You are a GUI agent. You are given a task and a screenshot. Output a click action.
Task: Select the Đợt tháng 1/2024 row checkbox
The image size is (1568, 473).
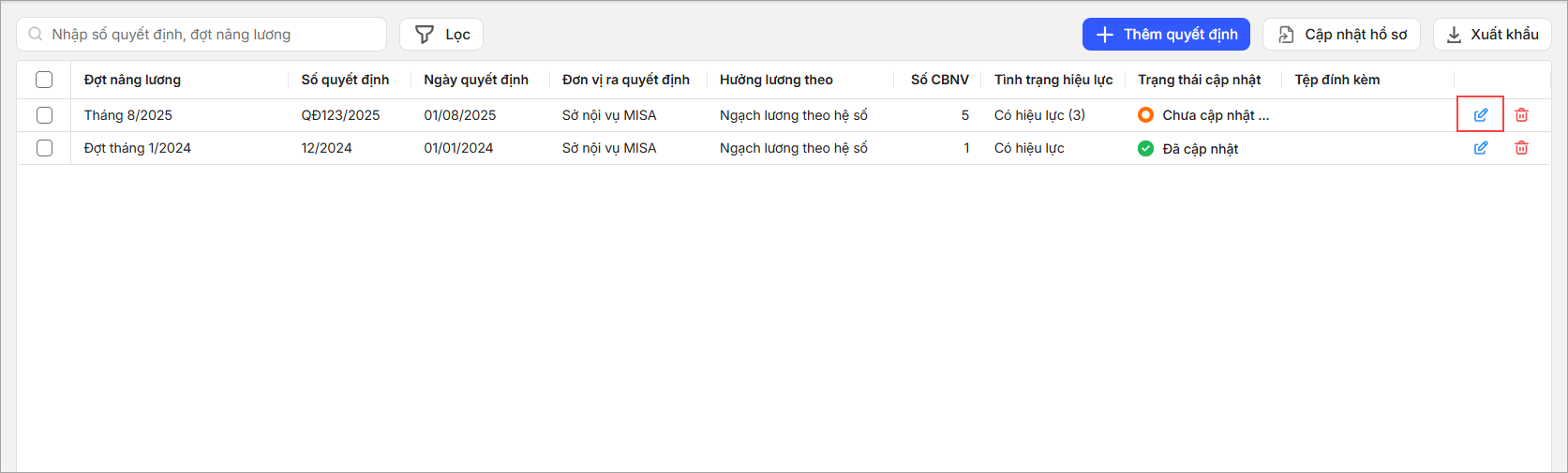[x=44, y=148]
